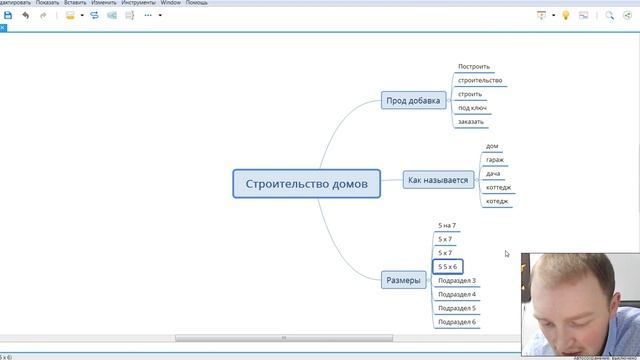
Task: Select Подраздел 4 subtopic
Action: pos(457,294)
